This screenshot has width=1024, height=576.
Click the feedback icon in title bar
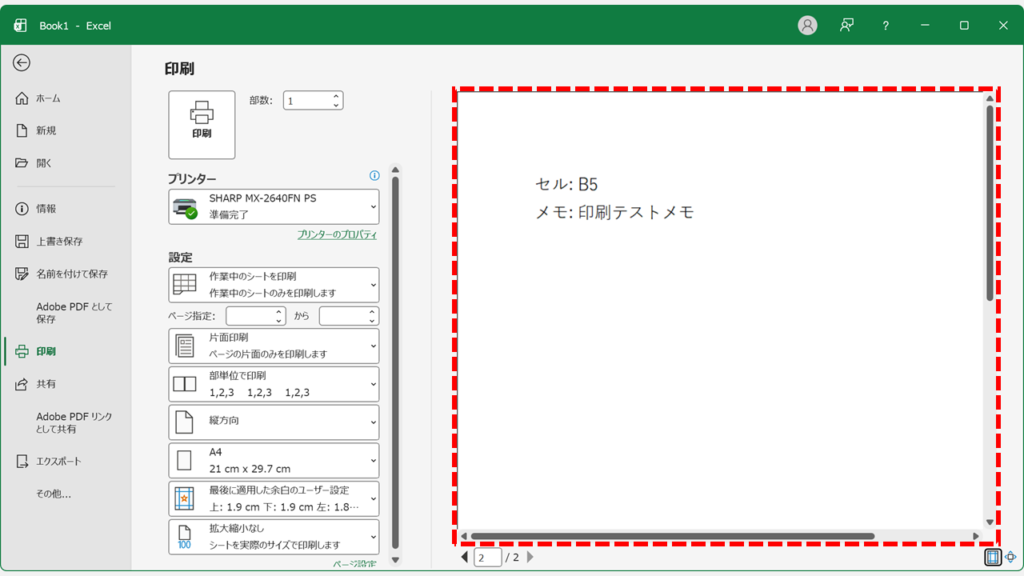coord(847,25)
